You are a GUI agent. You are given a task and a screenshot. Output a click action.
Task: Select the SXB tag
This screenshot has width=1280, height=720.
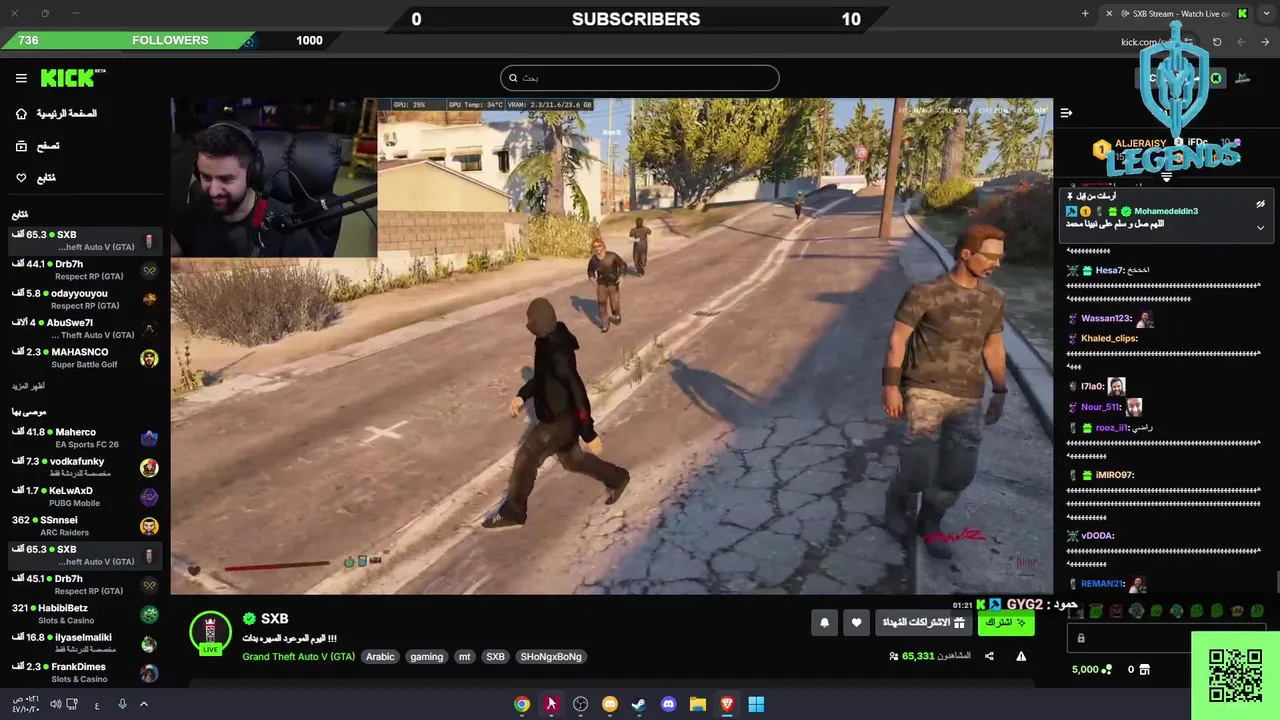pyautogui.click(x=495, y=657)
